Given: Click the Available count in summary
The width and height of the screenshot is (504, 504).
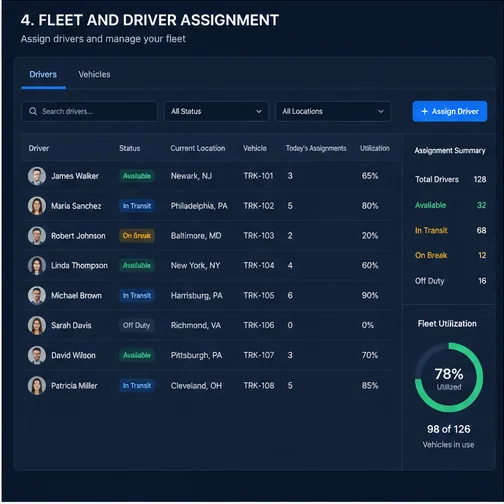Looking at the screenshot, I should pos(481,205).
